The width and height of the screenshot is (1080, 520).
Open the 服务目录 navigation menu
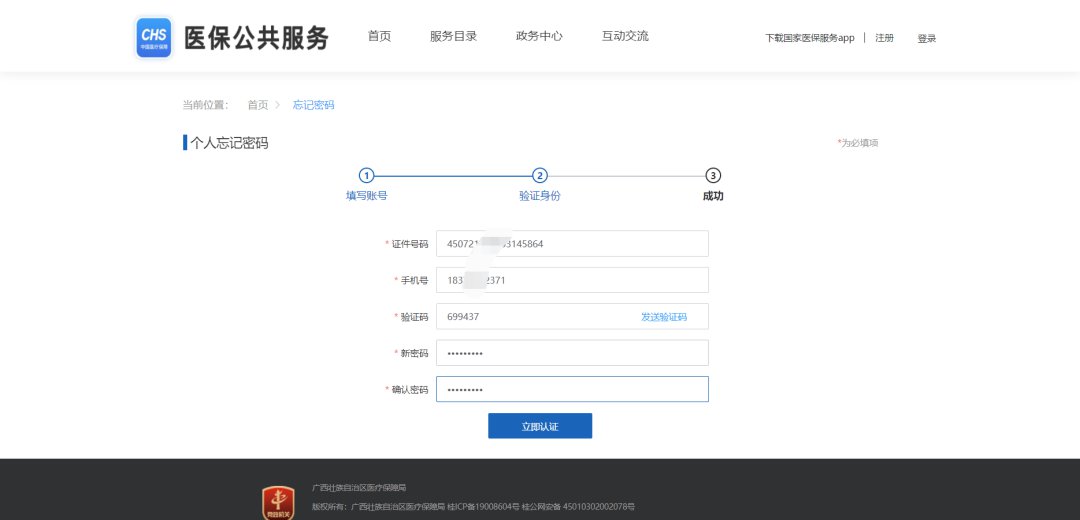pyautogui.click(x=453, y=36)
